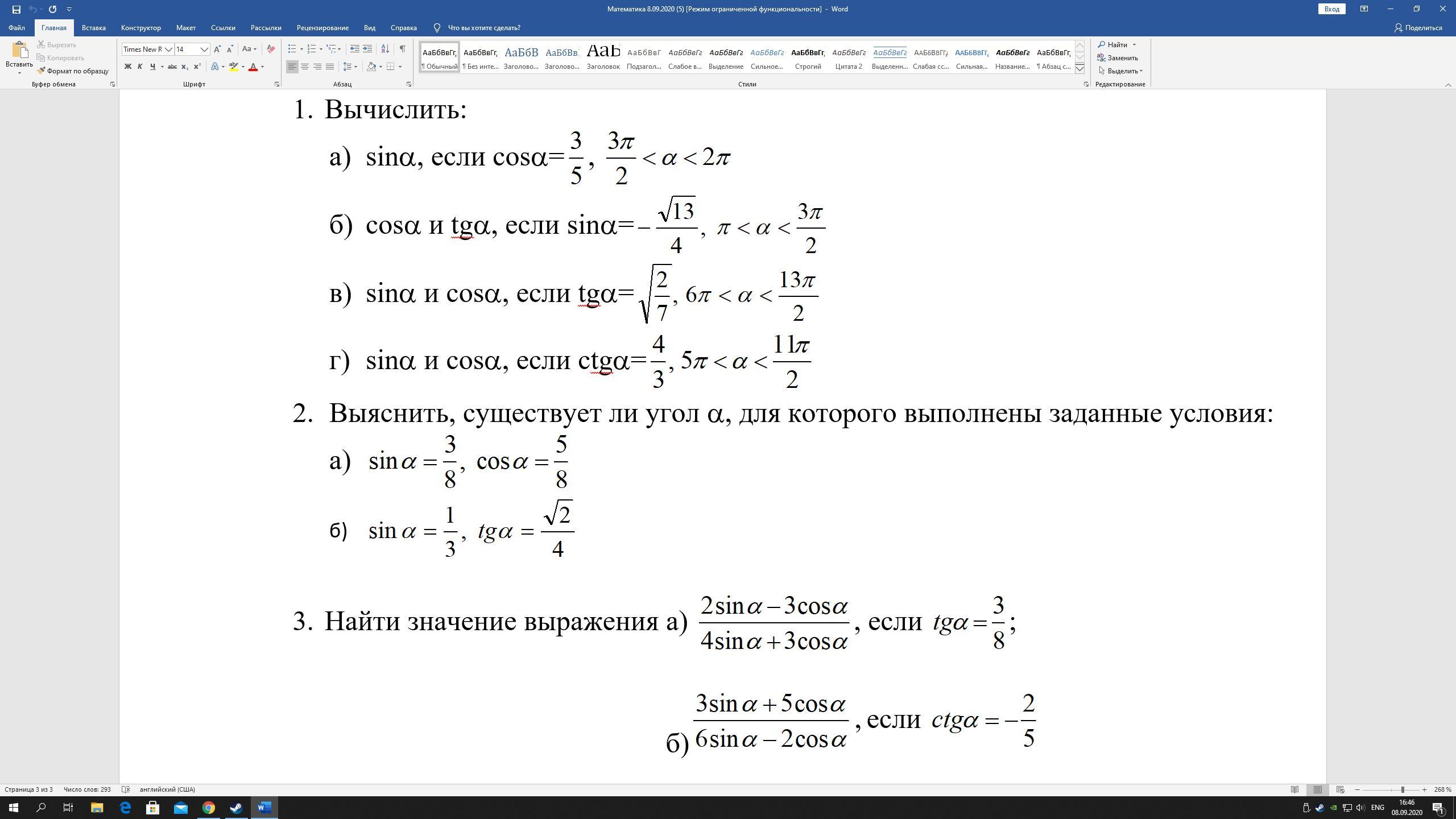Expand the styles gallery with the More arrow
The width and height of the screenshot is (1456, 819).
coord(1079,68)
